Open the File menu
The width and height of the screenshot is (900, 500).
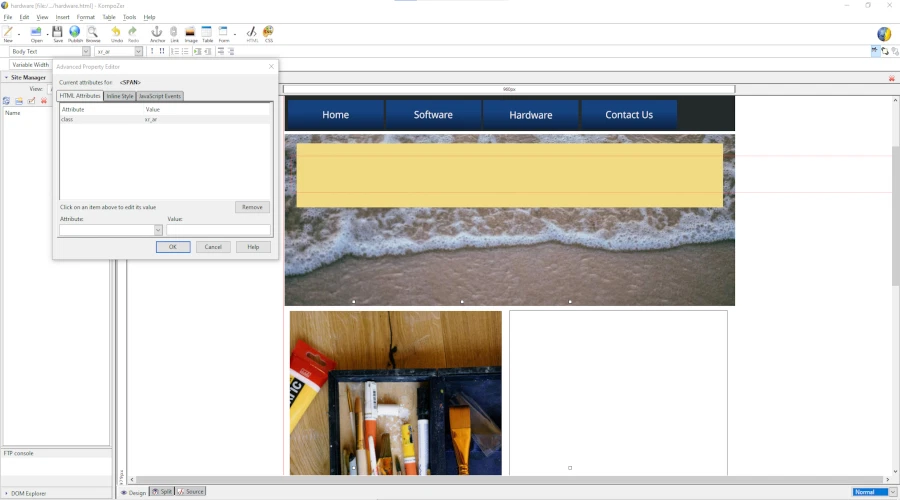click(x=8, y=17)
